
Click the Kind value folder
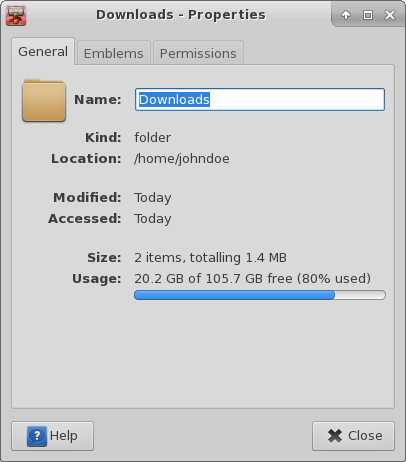point(153,137)
